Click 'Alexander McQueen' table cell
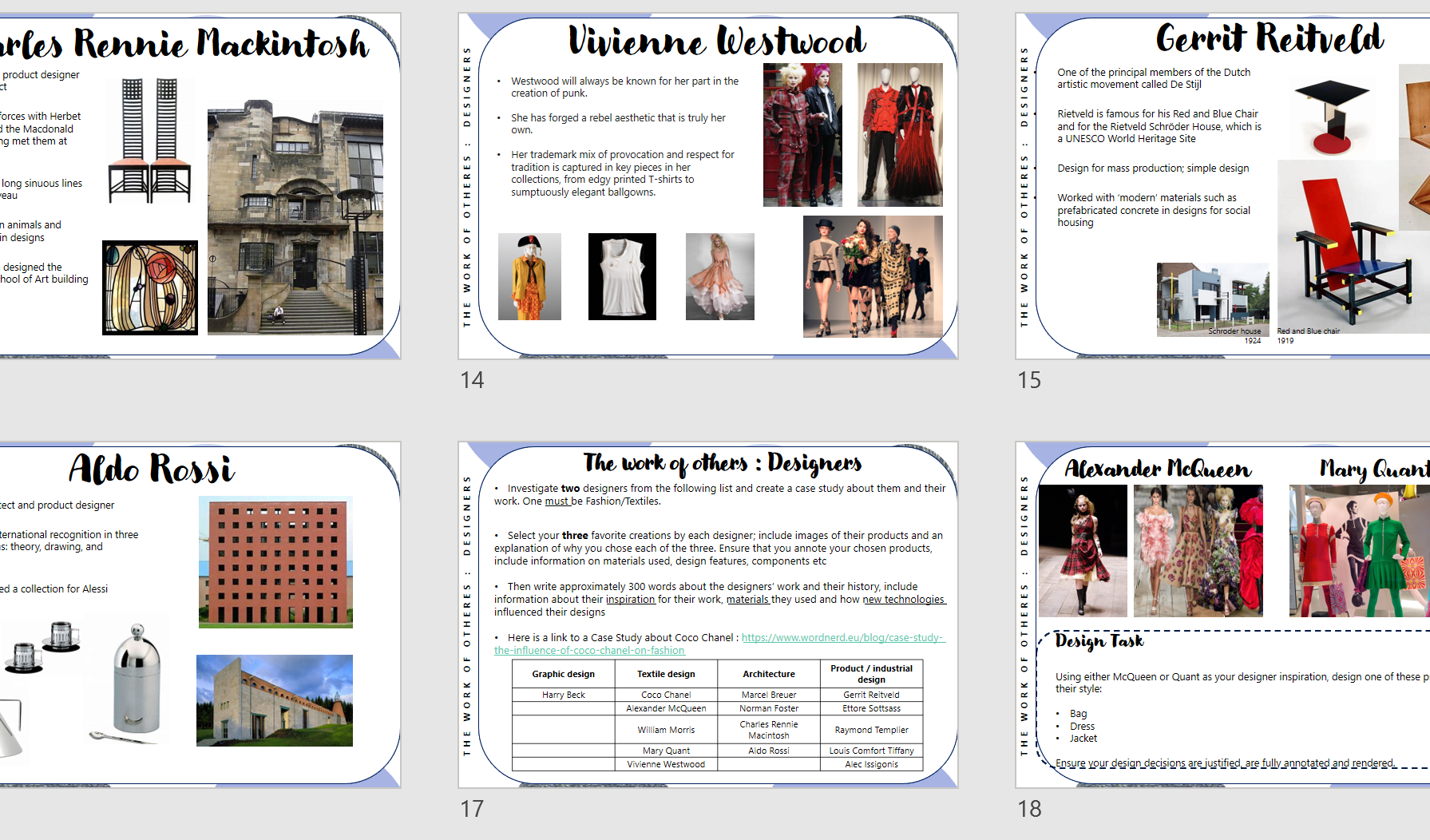 pyautogui.click(x=666, y=708)
